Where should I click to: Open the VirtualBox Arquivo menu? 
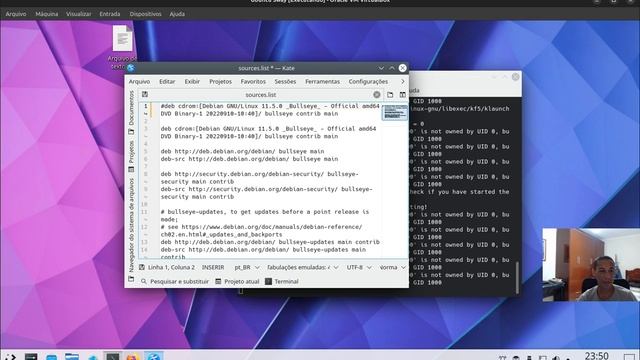pos(16,14)
